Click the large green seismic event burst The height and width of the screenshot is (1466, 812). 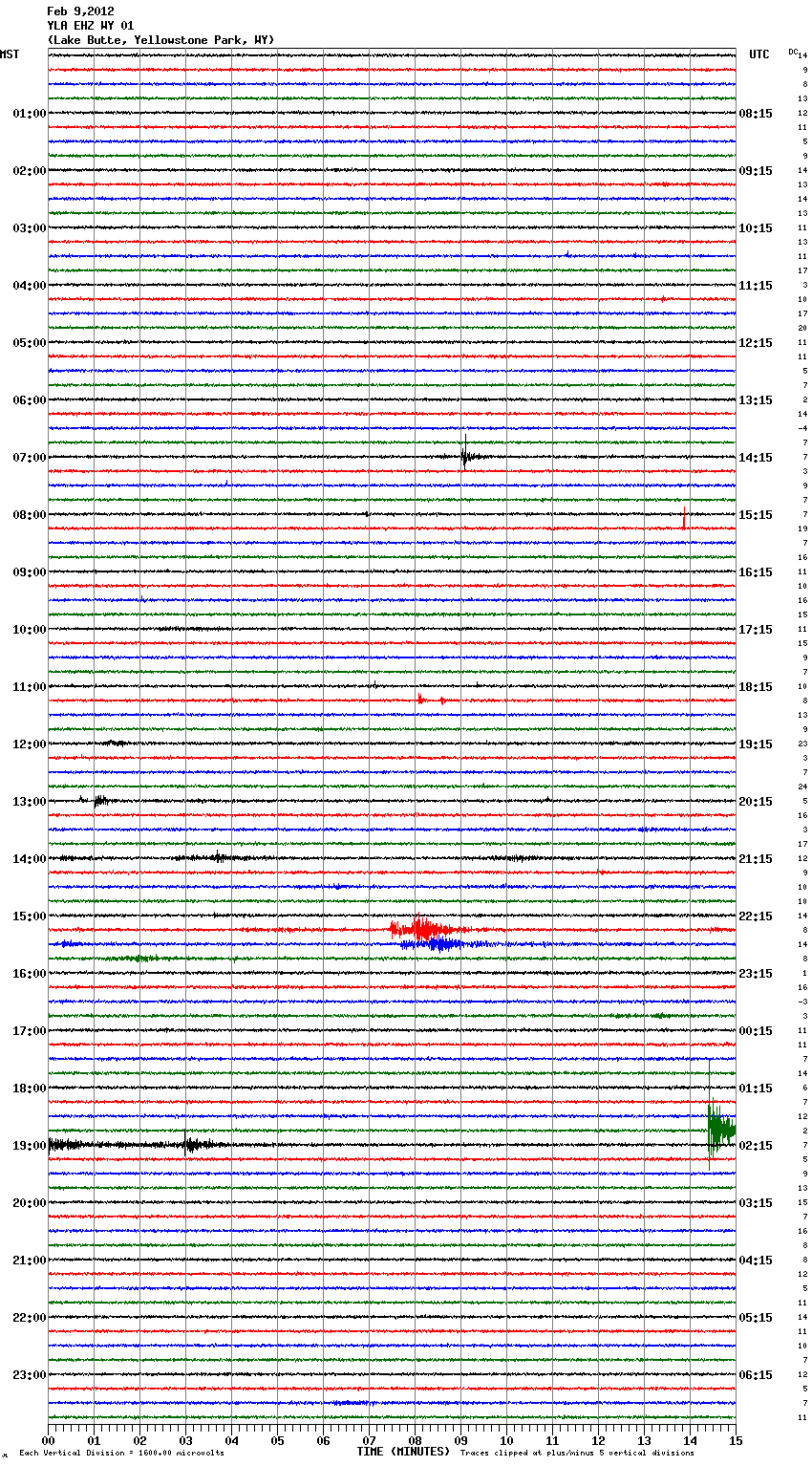[719, 1129]
